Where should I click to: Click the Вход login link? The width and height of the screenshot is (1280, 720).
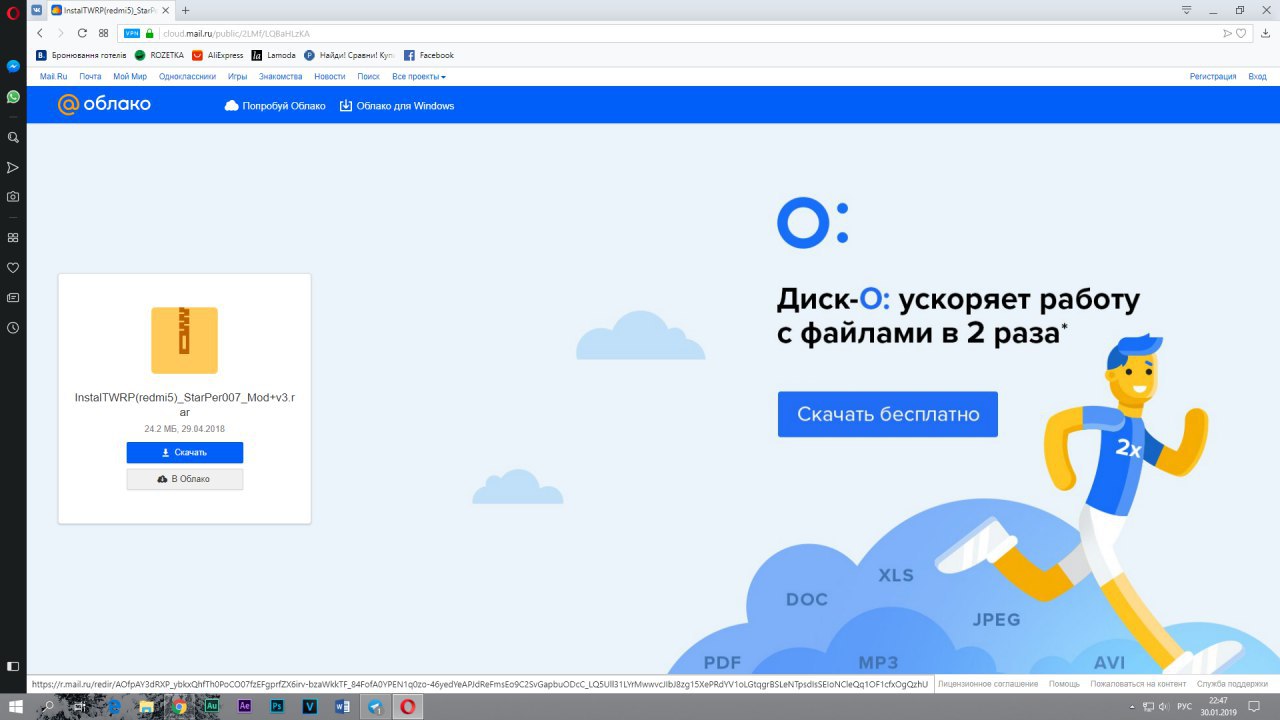pyautogui.click(x=1257, y=76)
